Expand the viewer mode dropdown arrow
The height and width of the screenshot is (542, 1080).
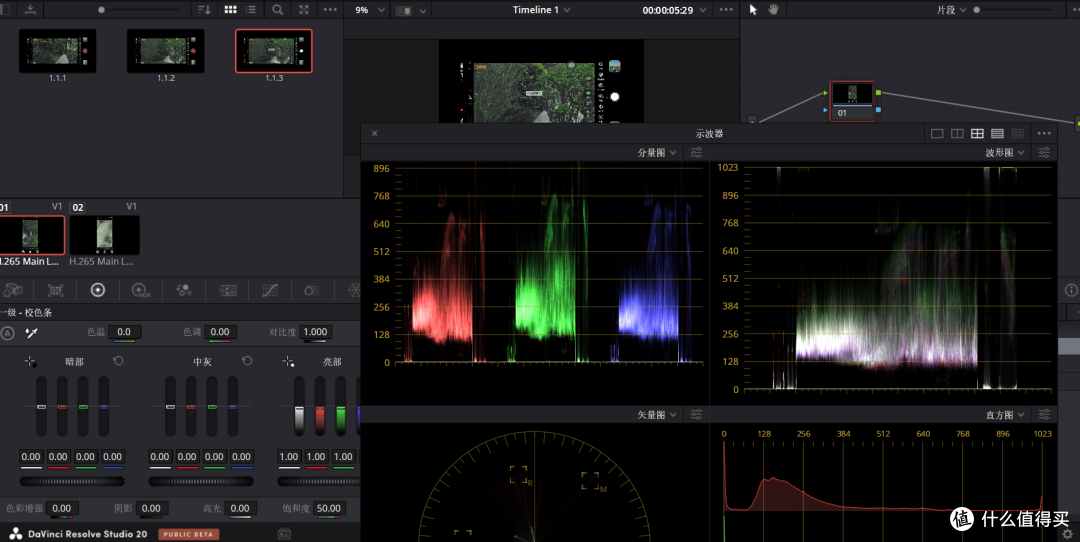[422, 11]
